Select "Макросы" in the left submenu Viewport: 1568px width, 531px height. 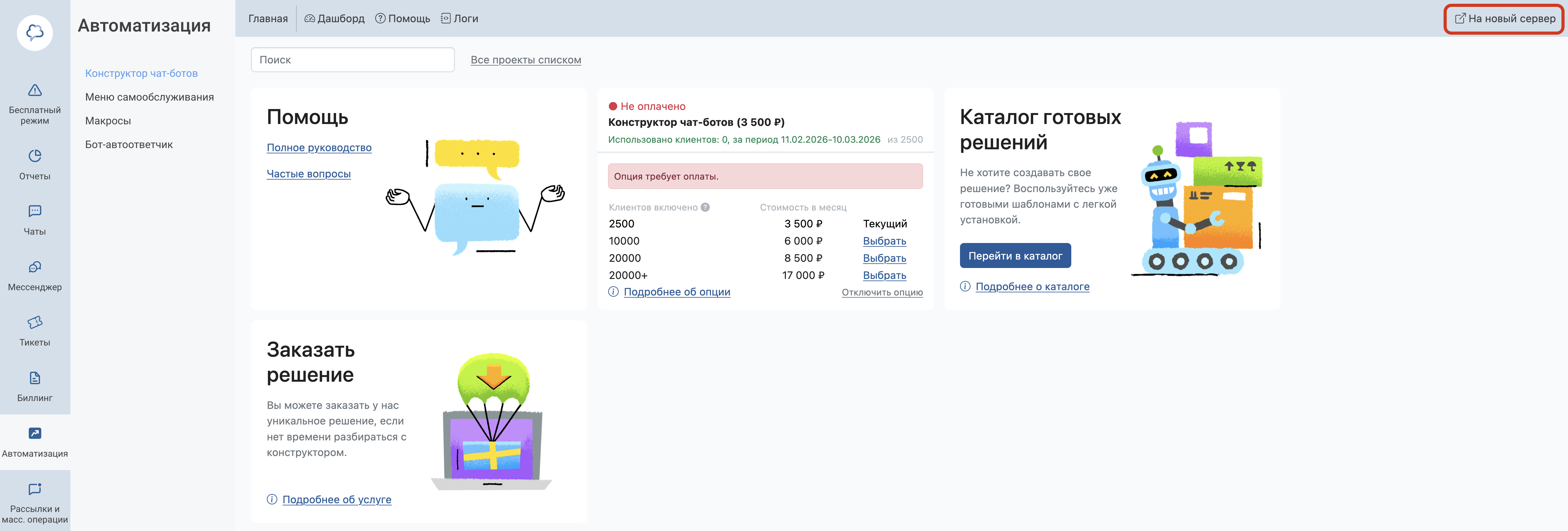(108, 121)
